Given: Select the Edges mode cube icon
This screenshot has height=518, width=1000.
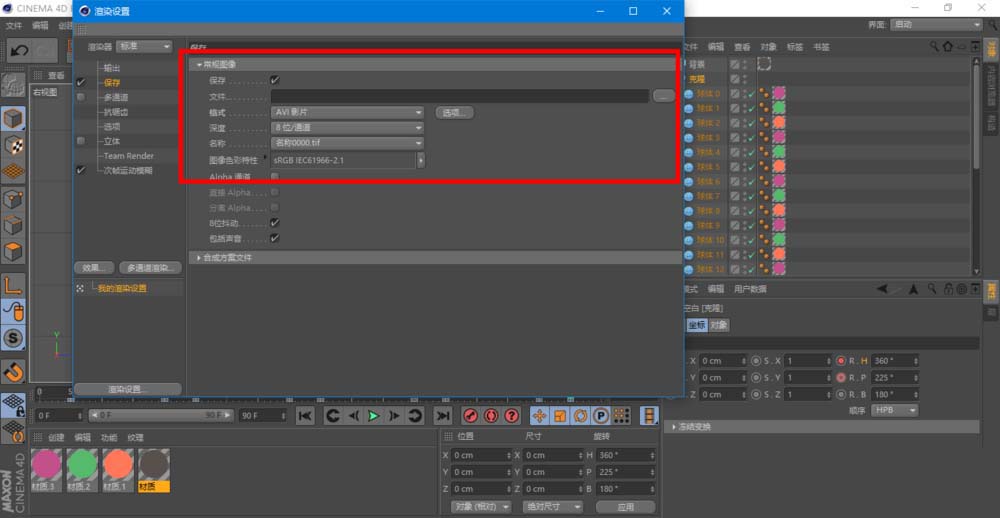Looking at the screenshot, I should [13, 225].
